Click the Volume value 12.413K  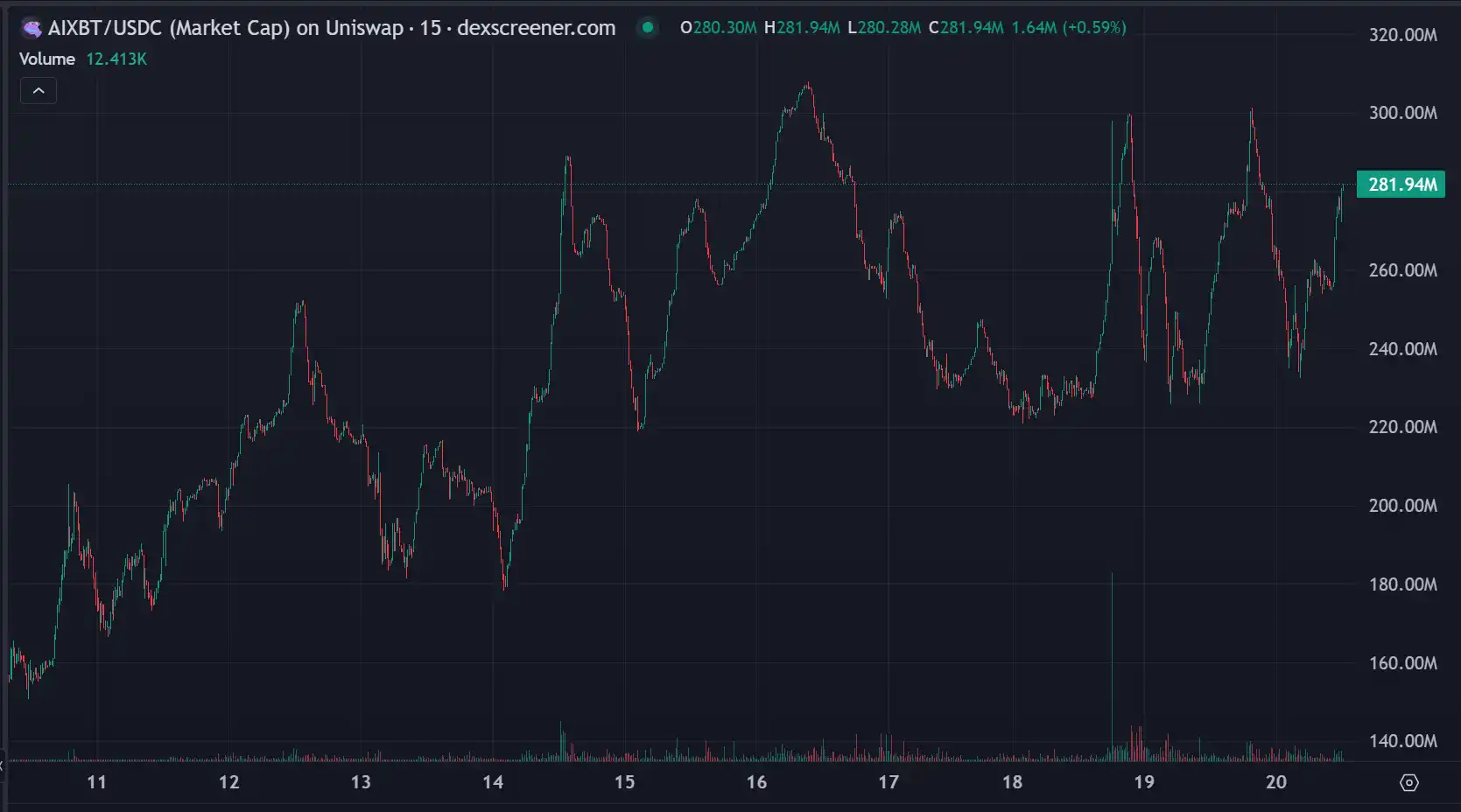pos(116,59)
